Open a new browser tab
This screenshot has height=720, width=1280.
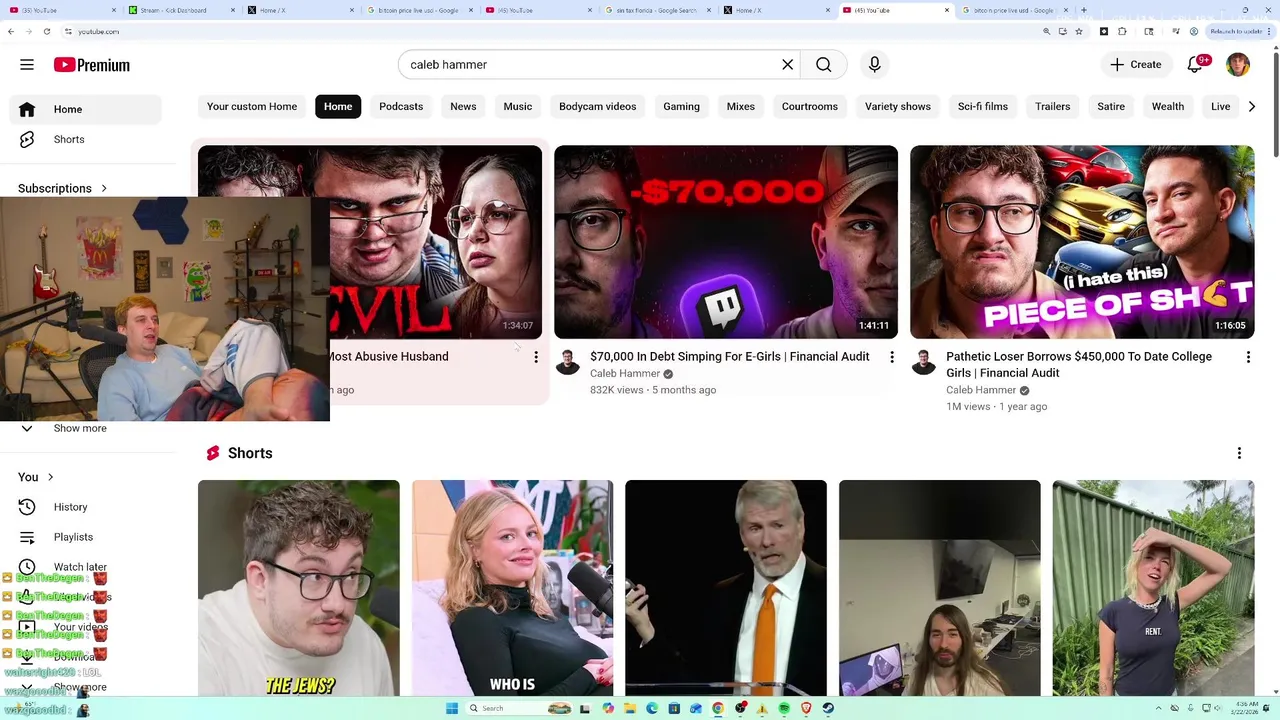(1083, 10)
